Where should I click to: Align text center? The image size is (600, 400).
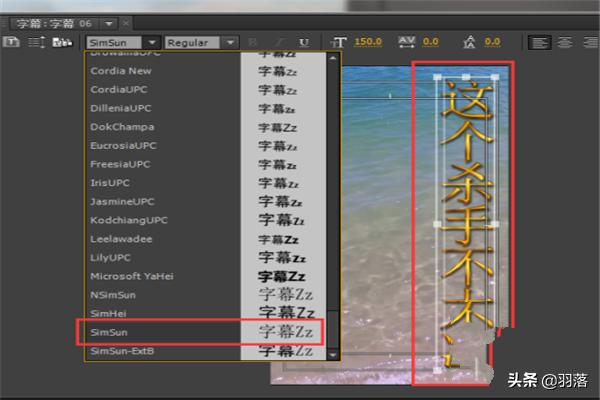click(x=565, y=42)
